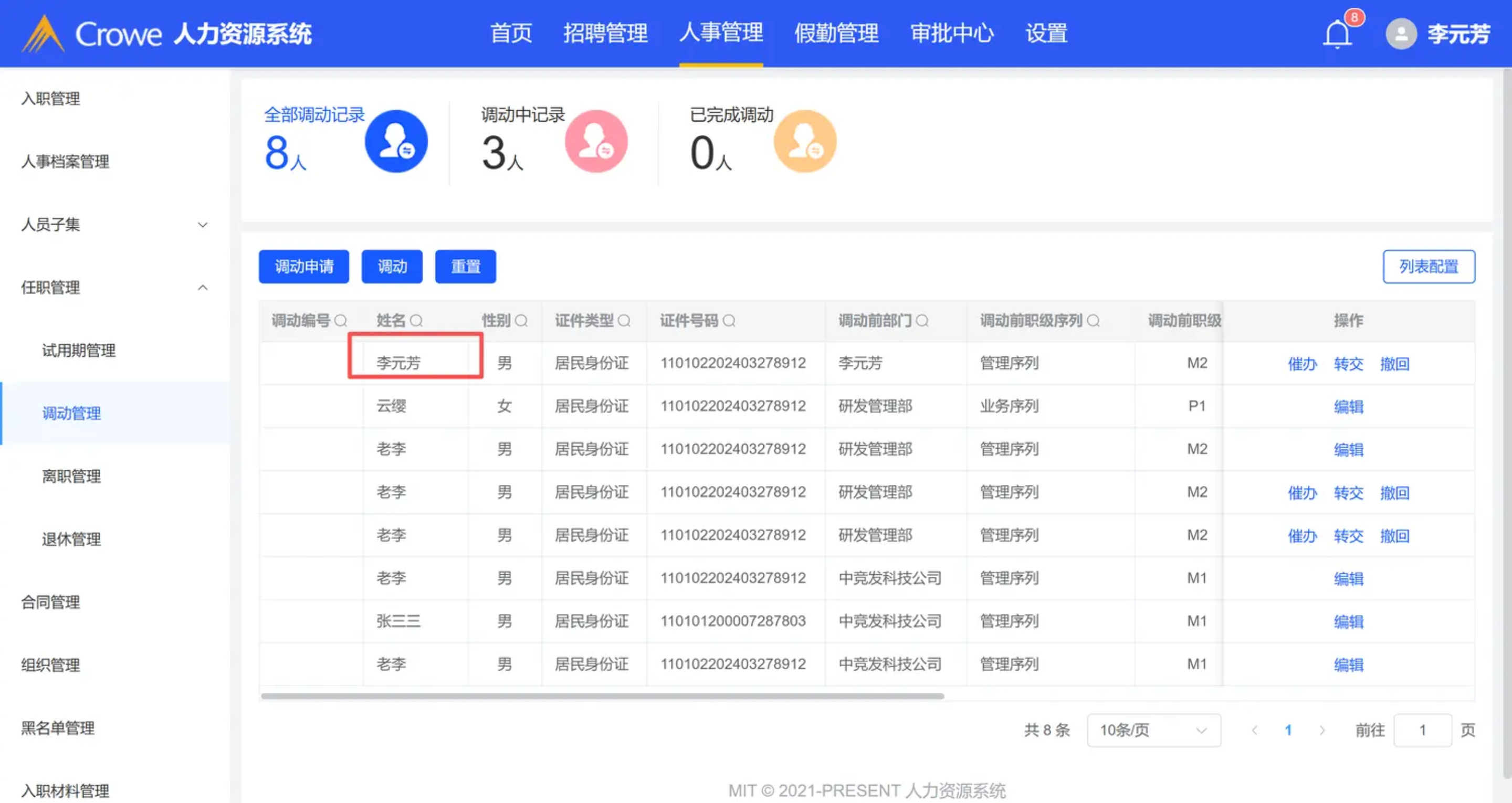Screen dimensions: 1512x803
Task: Click the pink 调动中记录 circle icon
Action: [596, 142]
